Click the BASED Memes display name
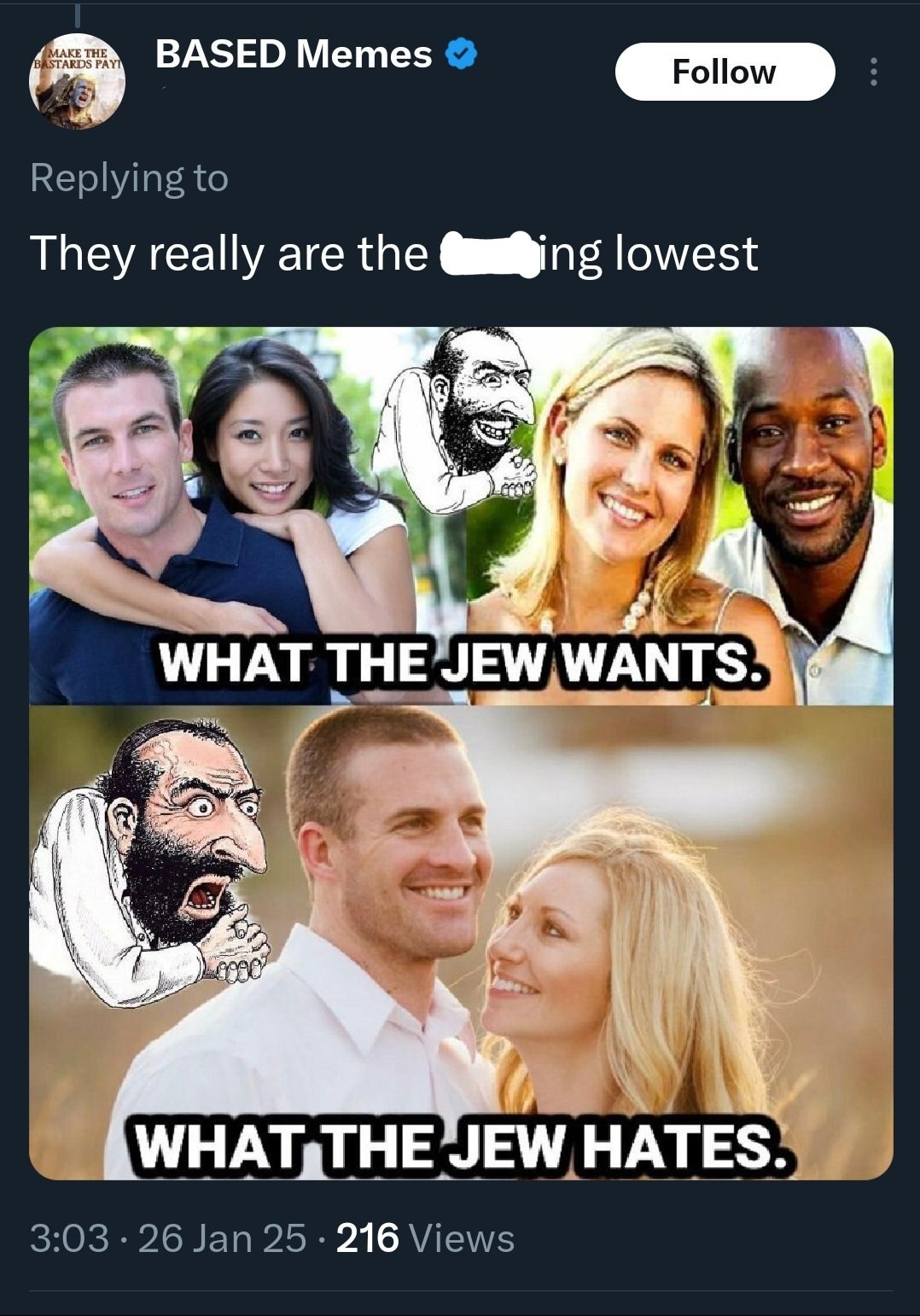Screen dimensions: 920x1316 click(x=294, y=55)
